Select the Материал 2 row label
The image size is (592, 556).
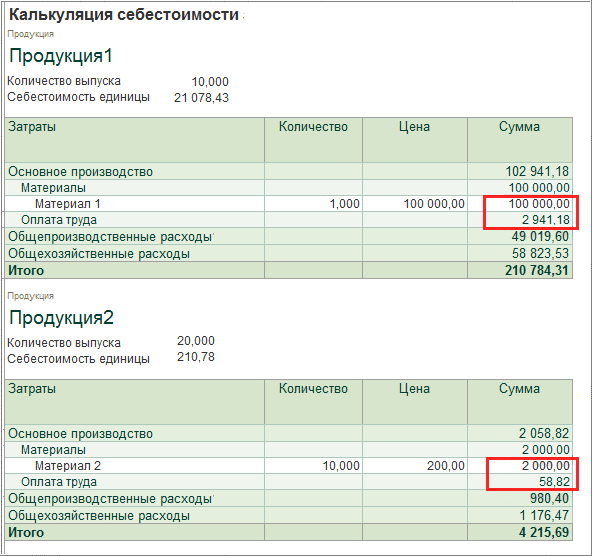coord(68,466)
